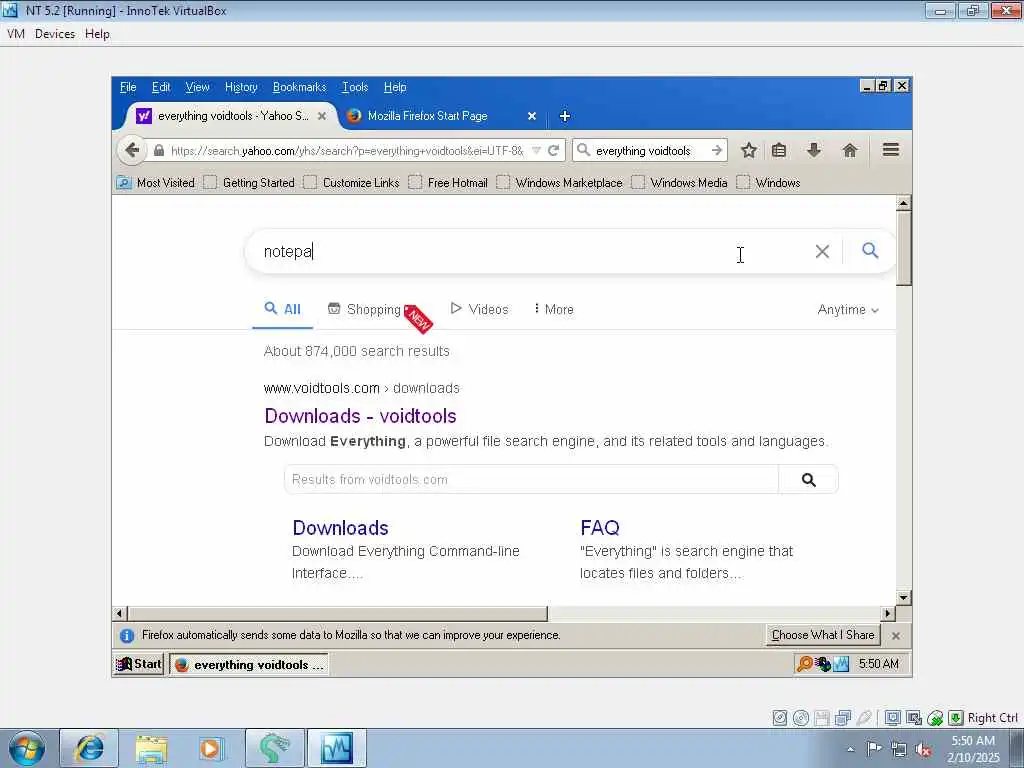Submit Yahoo search with blue magnifier
This screenshot has width=1024, height=768.
[x=870, y=251]
